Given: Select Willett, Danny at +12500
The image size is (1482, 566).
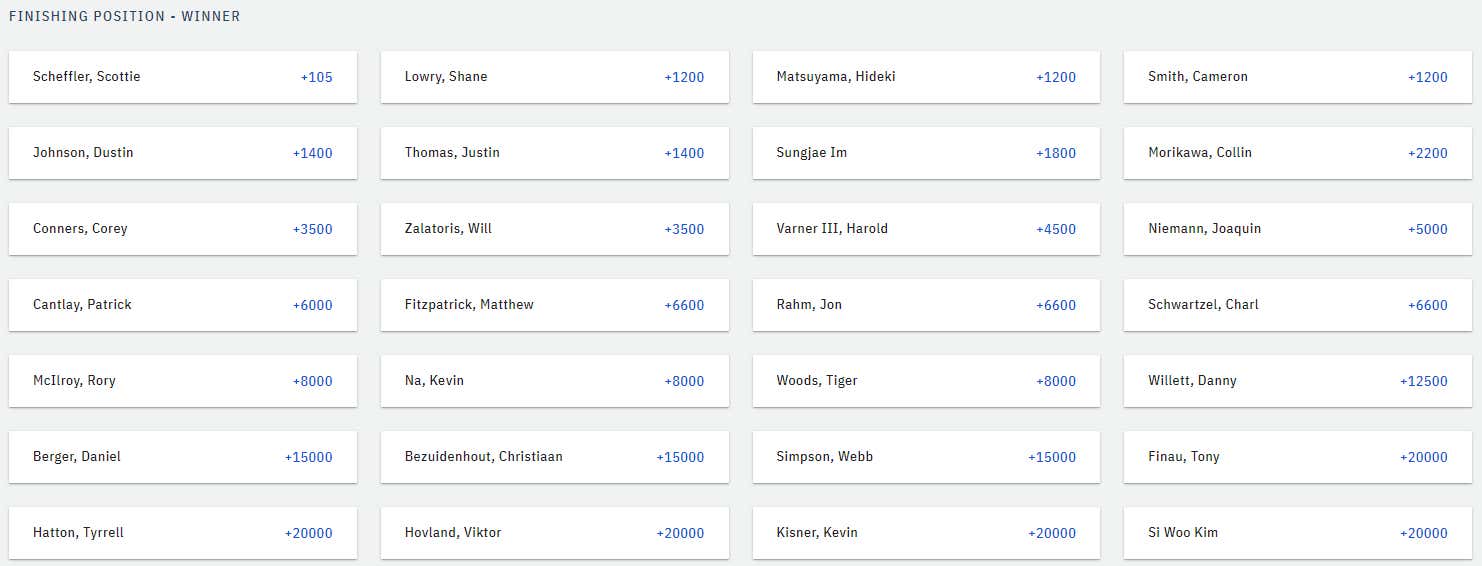Looking at the screenshot, I should pos(1298,381).
